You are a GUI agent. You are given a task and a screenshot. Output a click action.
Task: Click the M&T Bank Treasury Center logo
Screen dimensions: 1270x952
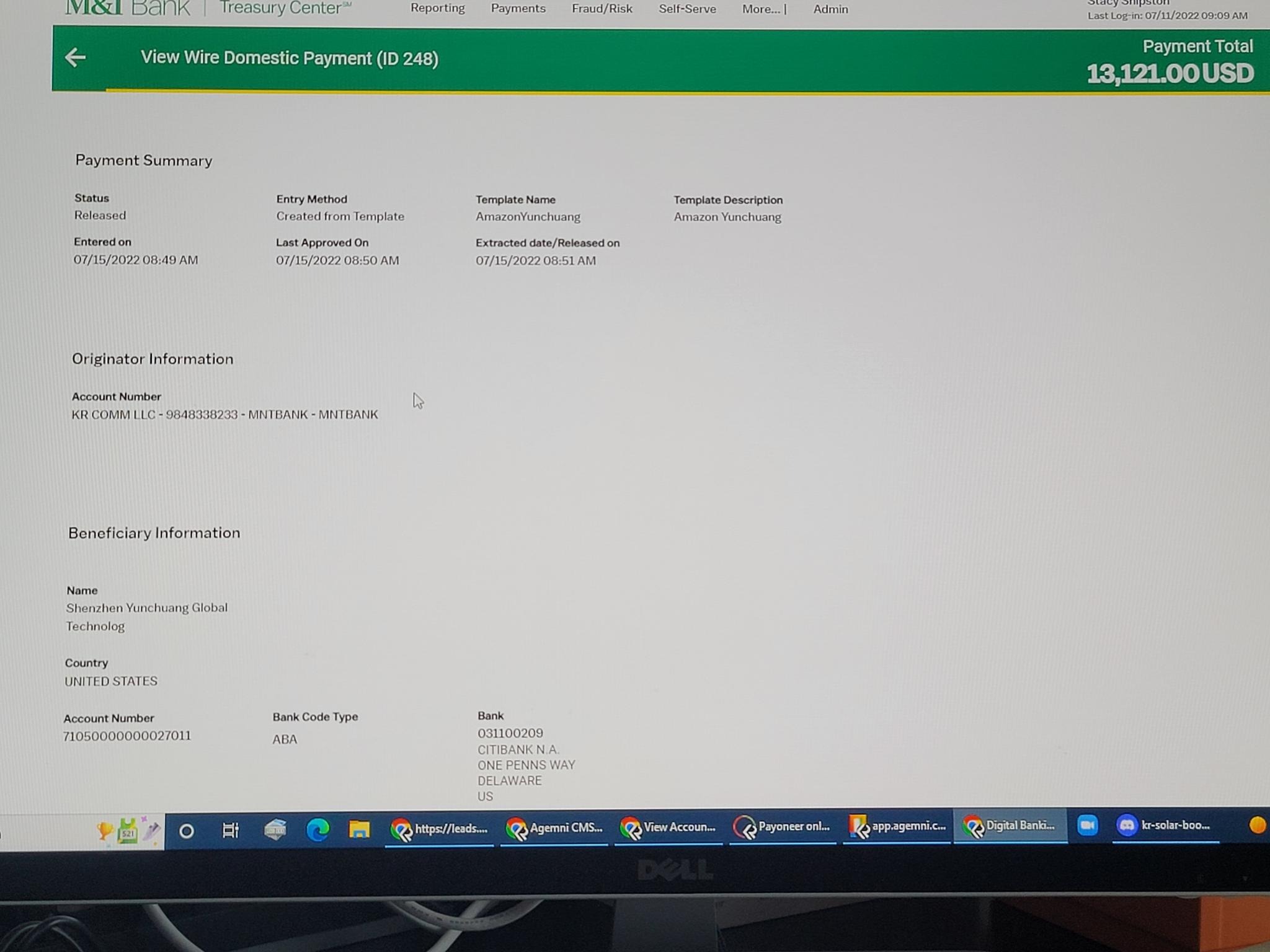[208, 7]
